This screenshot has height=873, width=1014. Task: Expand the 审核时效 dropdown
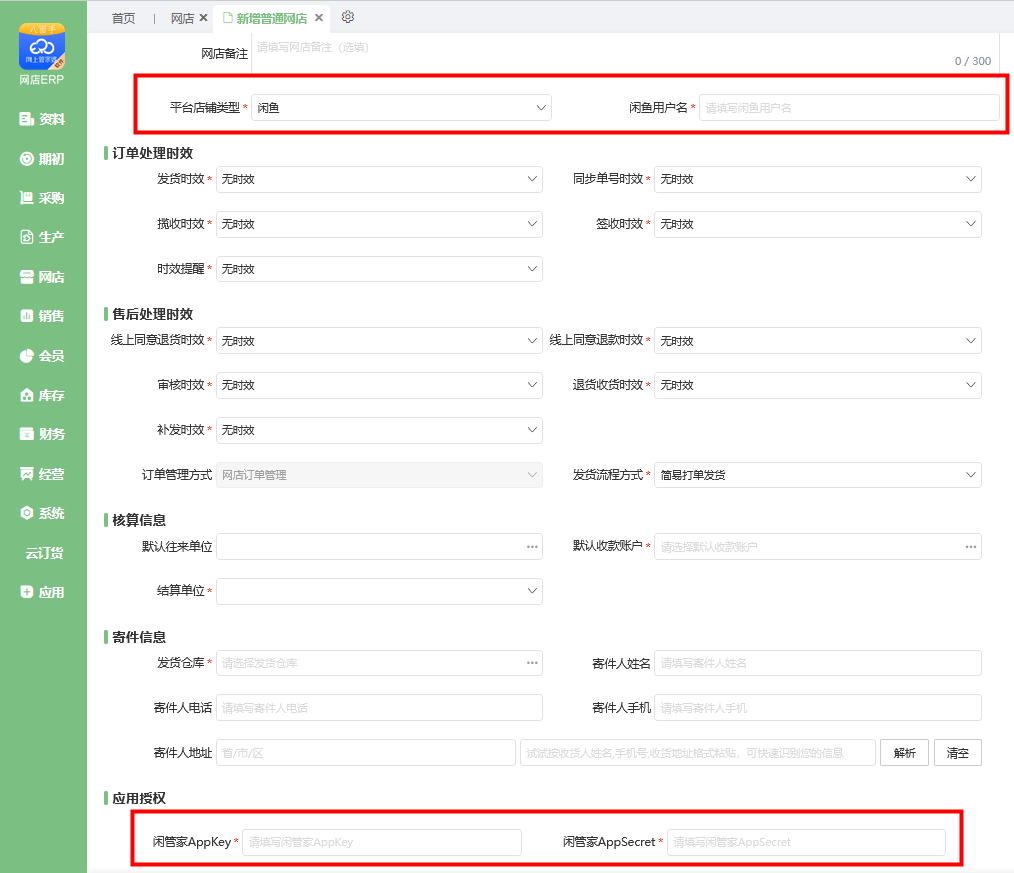tap(379, 385)
